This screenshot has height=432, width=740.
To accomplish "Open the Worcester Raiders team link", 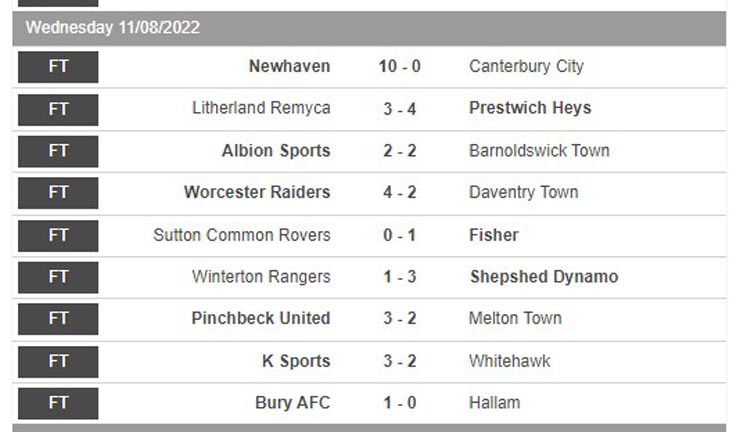I will 257,192.
